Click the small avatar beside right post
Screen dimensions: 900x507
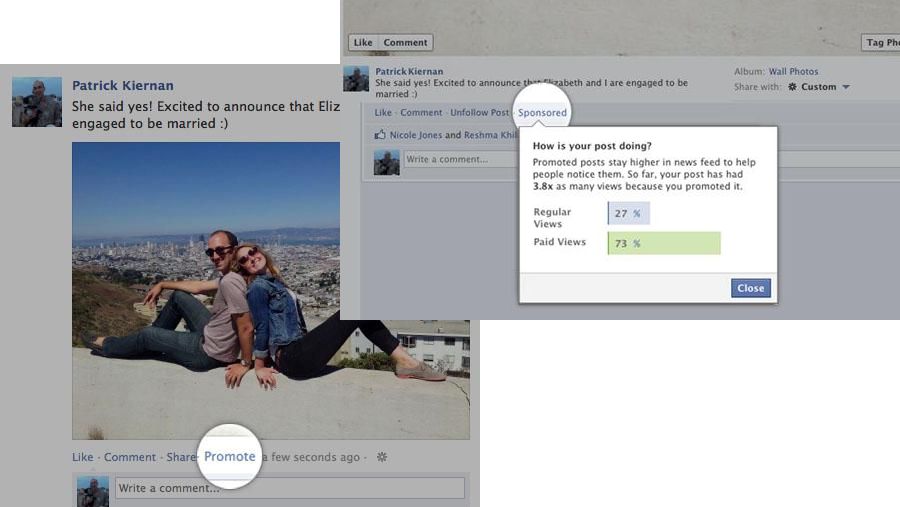[356, 79]
